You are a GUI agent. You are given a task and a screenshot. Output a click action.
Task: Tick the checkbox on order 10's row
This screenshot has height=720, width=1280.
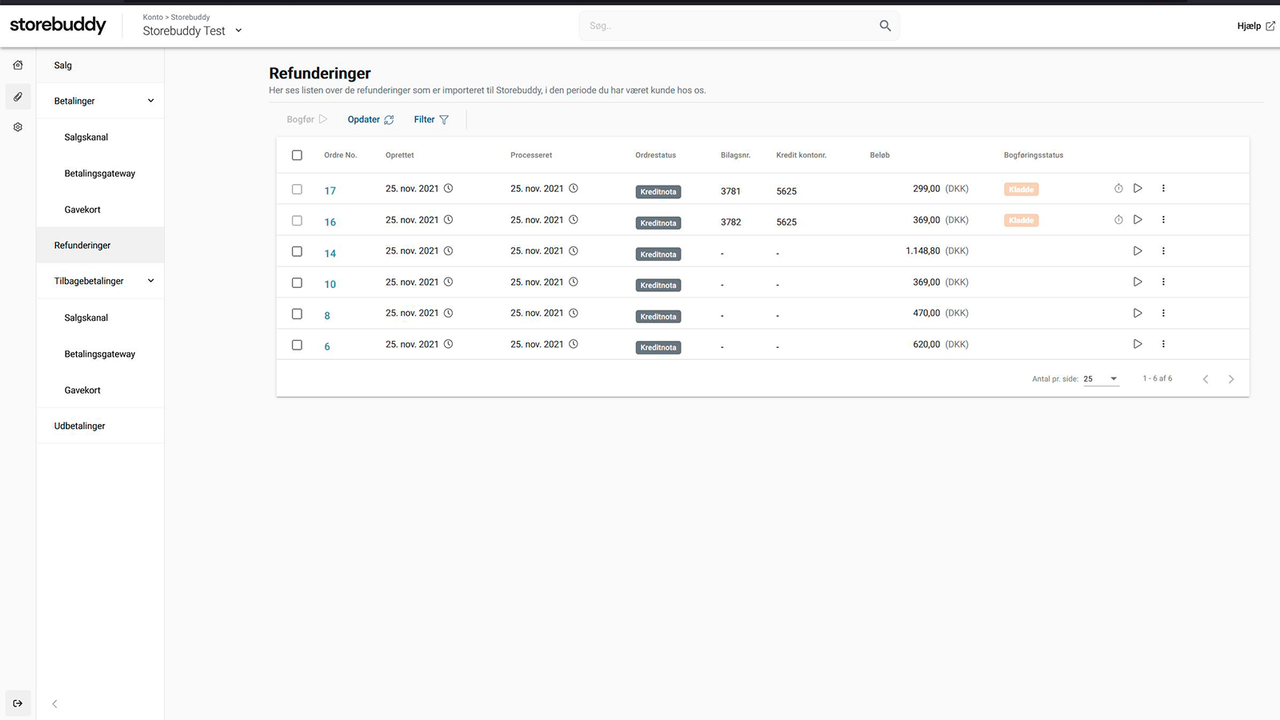(x=297, y=282)
